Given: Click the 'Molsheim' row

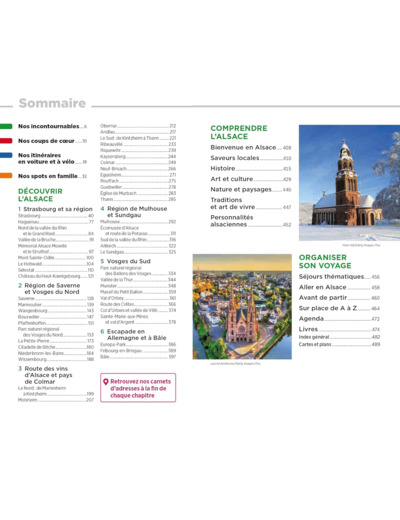Looking at the screenshot, I should pos(56,400).
